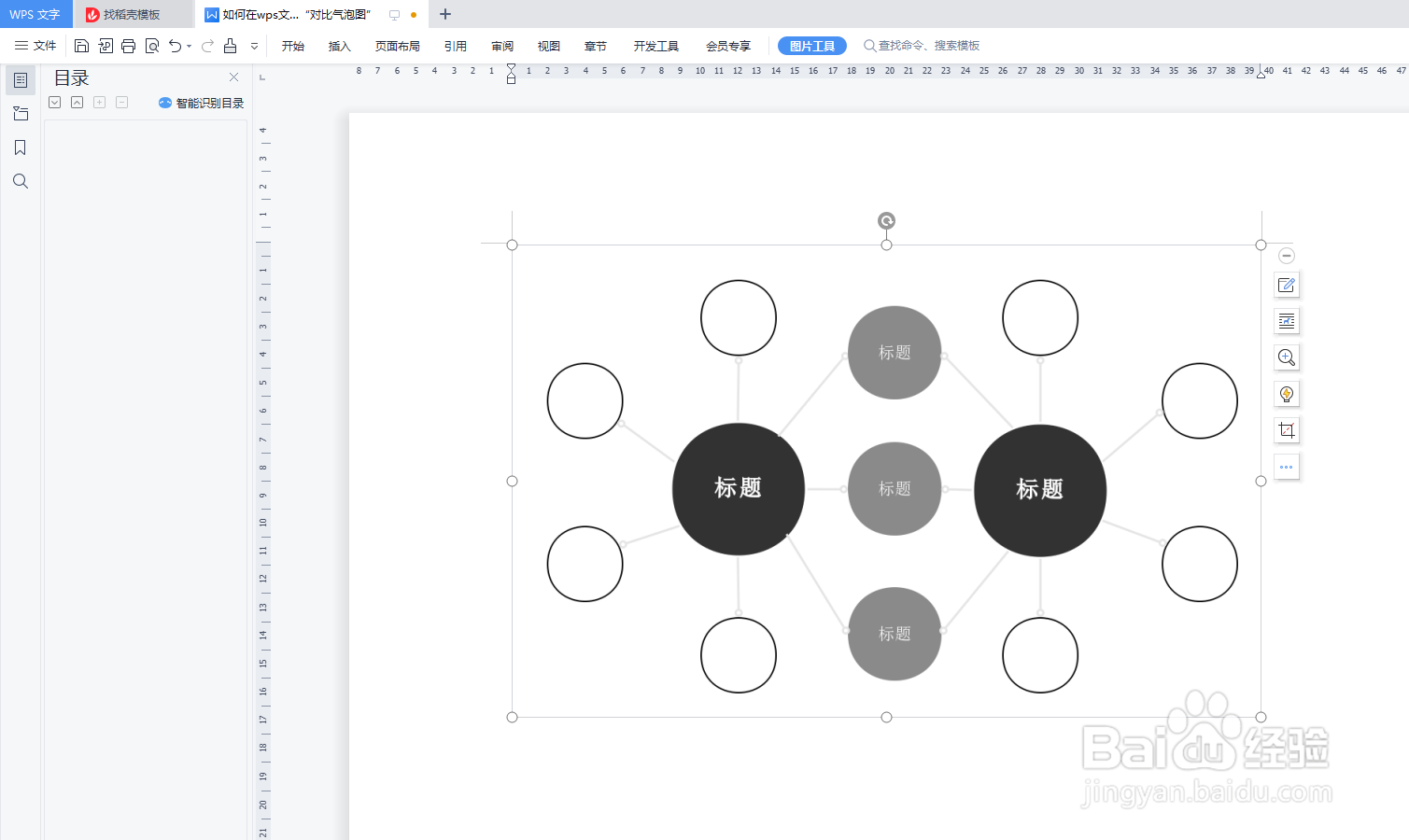The height and width of the screenshot is (840, 1409).
Task: Click the monitor icon on document tab
Action: click(x=394, y=15)
